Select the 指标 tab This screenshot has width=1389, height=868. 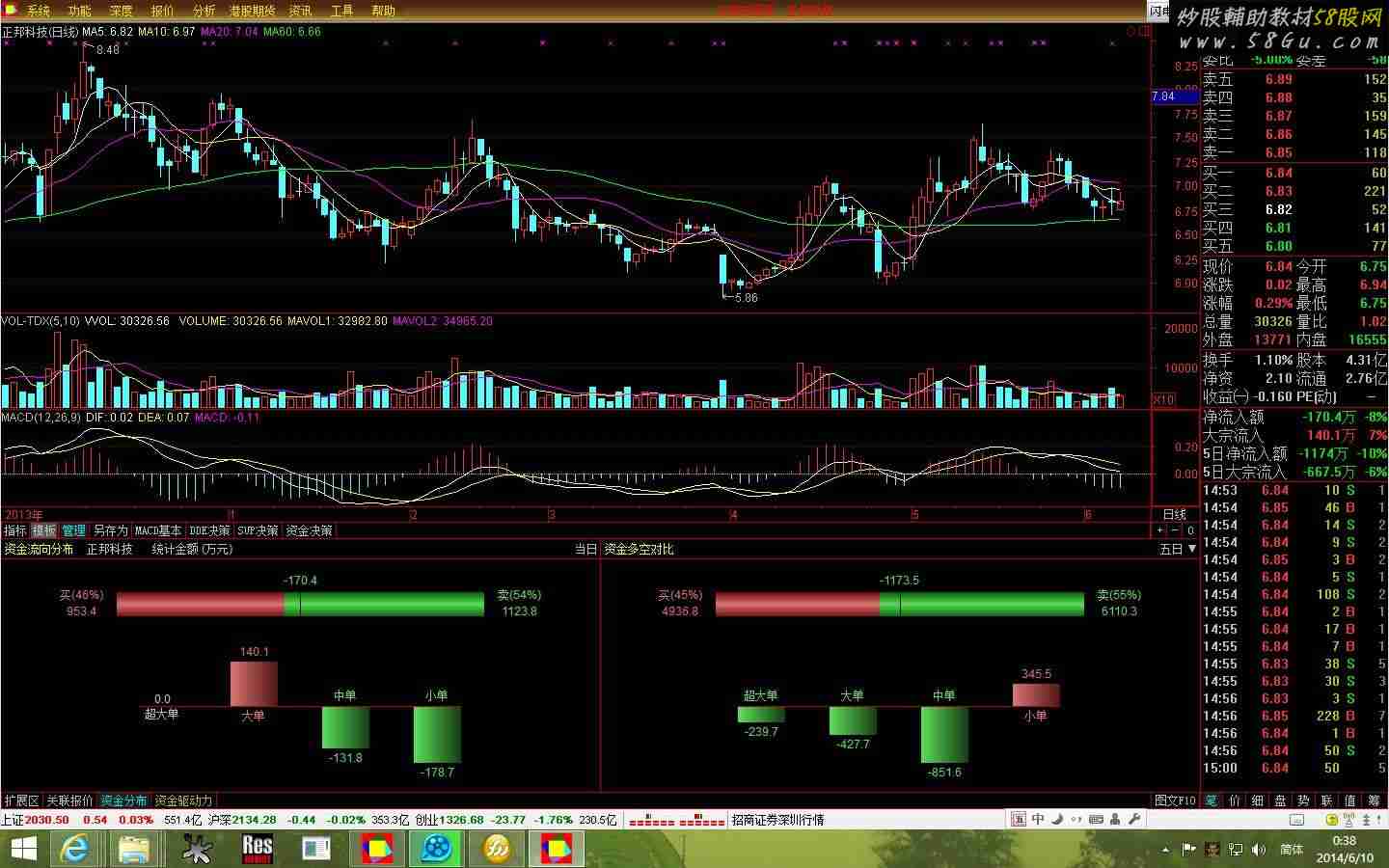15,530
